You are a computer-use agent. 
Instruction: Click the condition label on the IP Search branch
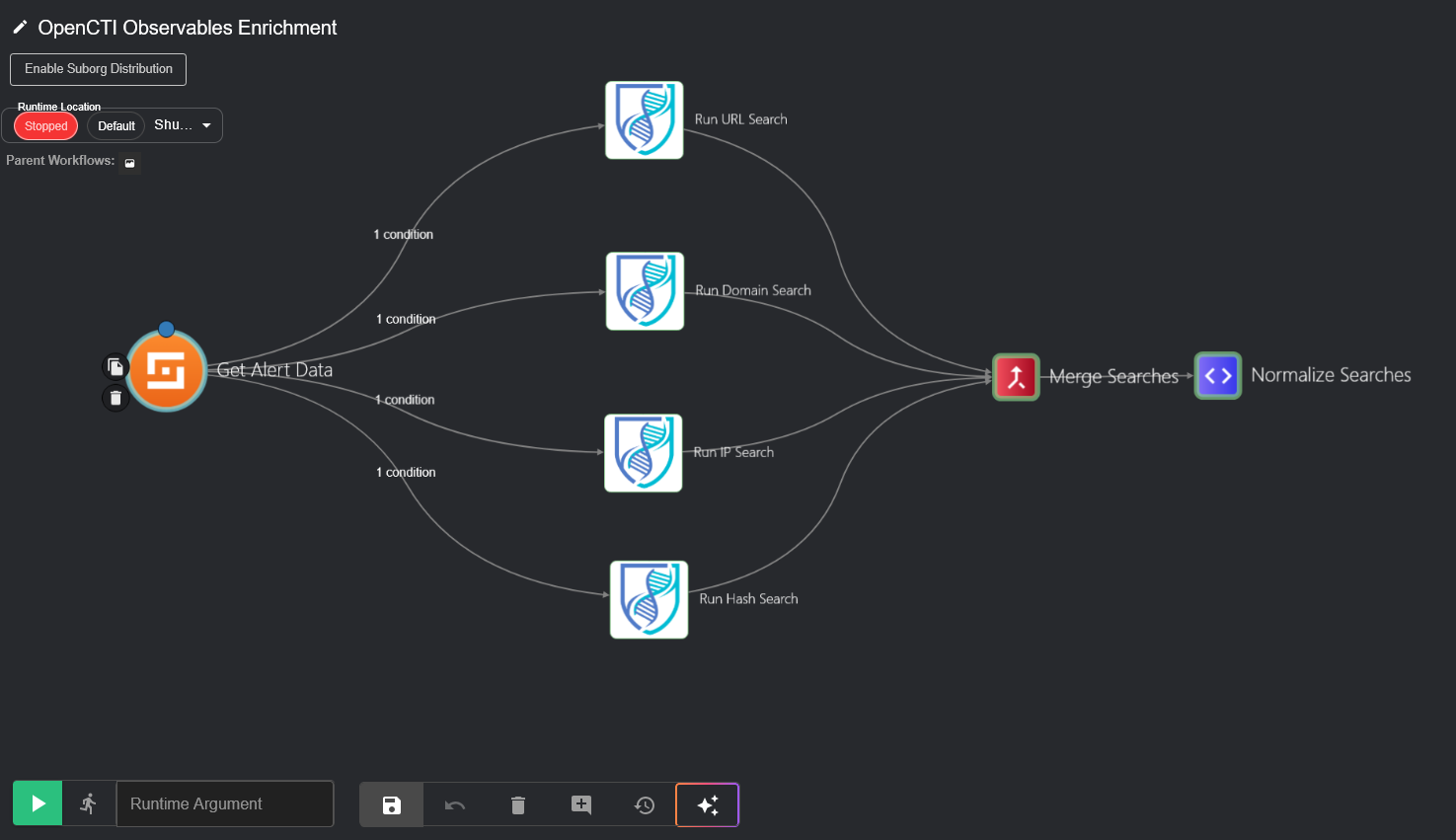(405, 400)
